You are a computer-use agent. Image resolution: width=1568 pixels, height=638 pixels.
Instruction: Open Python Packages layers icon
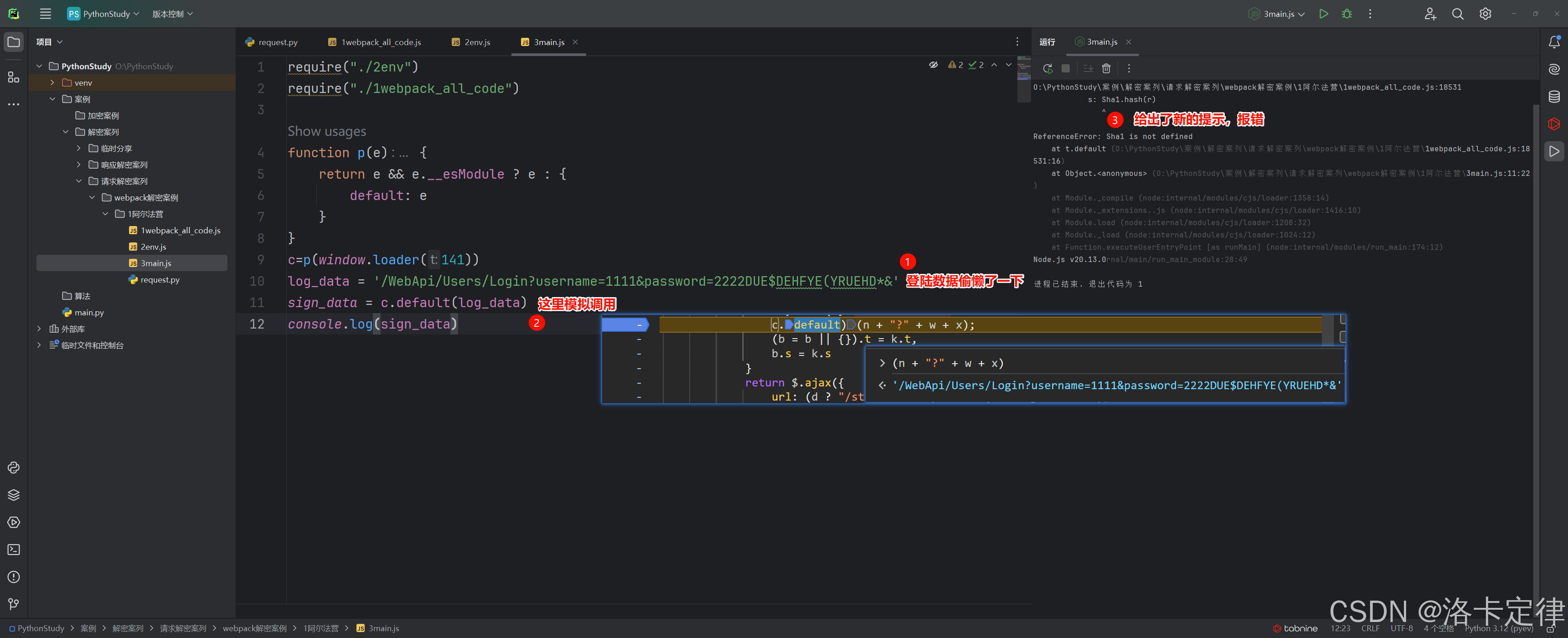point(13,495)
